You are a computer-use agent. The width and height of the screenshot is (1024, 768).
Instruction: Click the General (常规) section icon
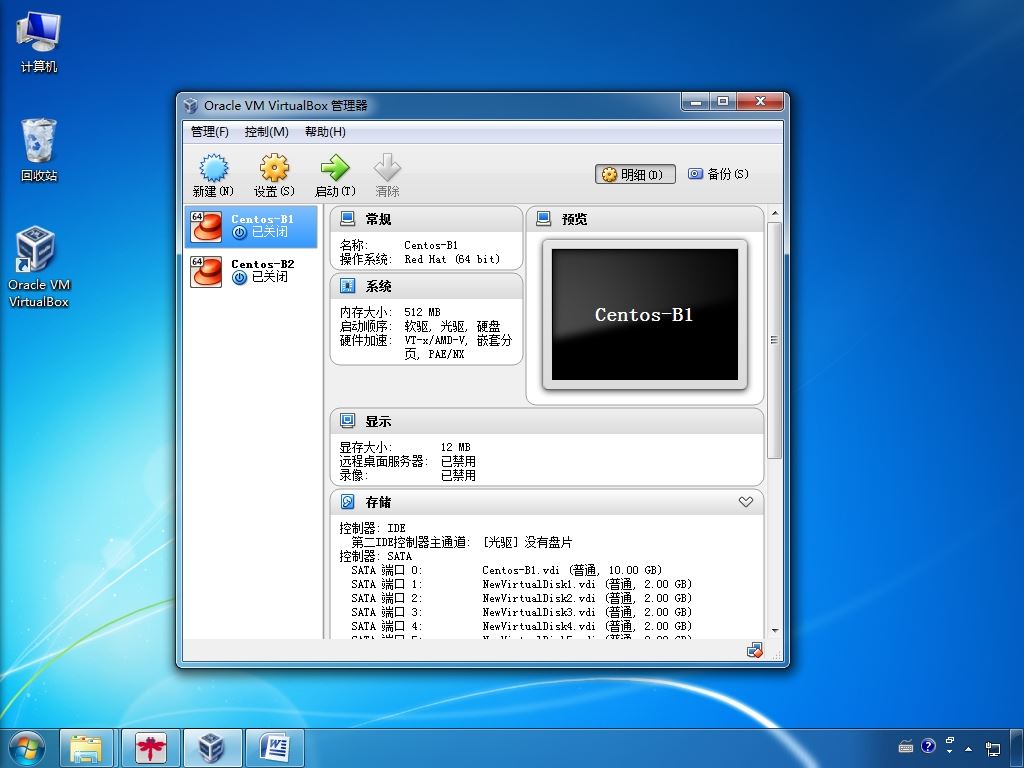[x=347, y=219]
